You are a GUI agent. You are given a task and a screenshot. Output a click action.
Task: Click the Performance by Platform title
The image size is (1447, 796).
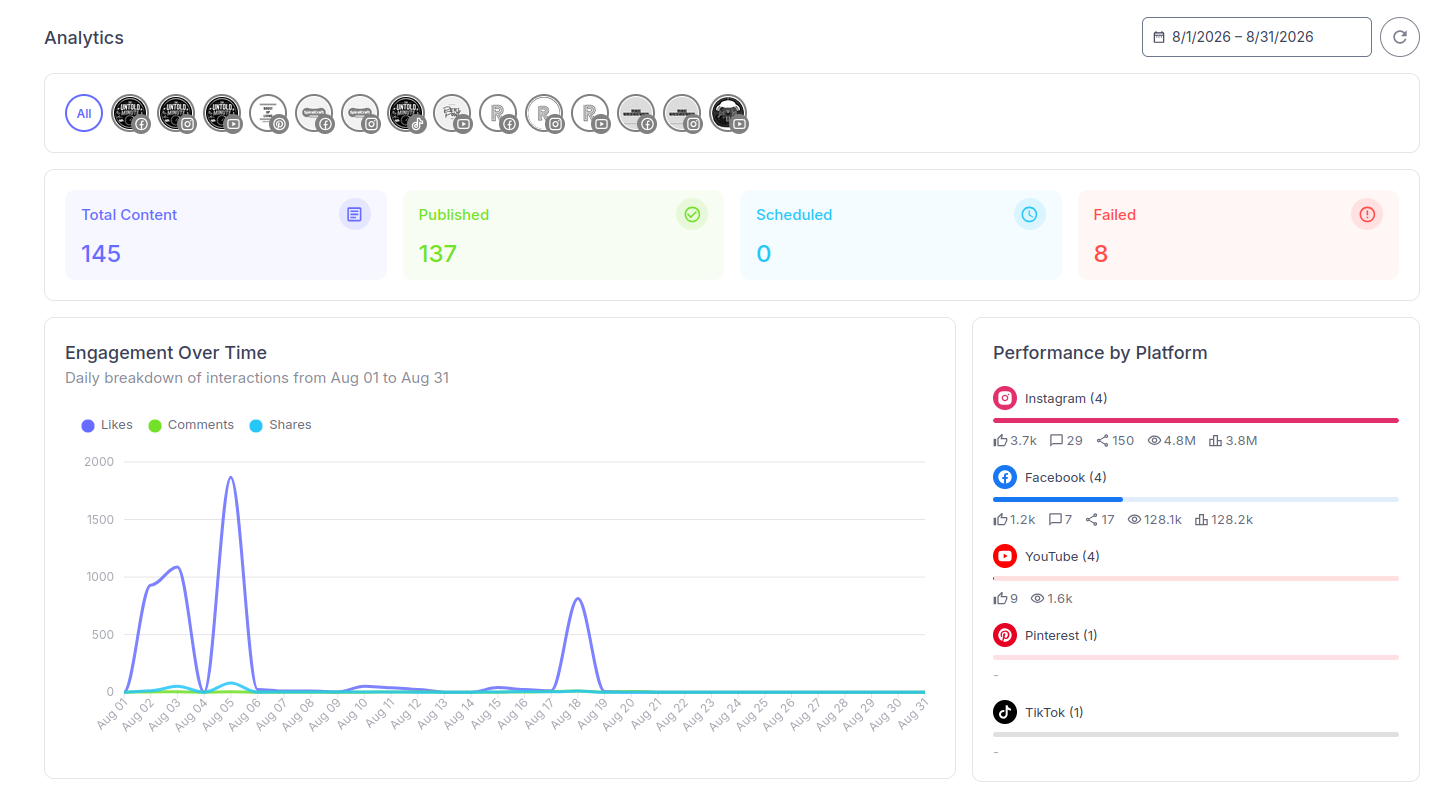1100,352
